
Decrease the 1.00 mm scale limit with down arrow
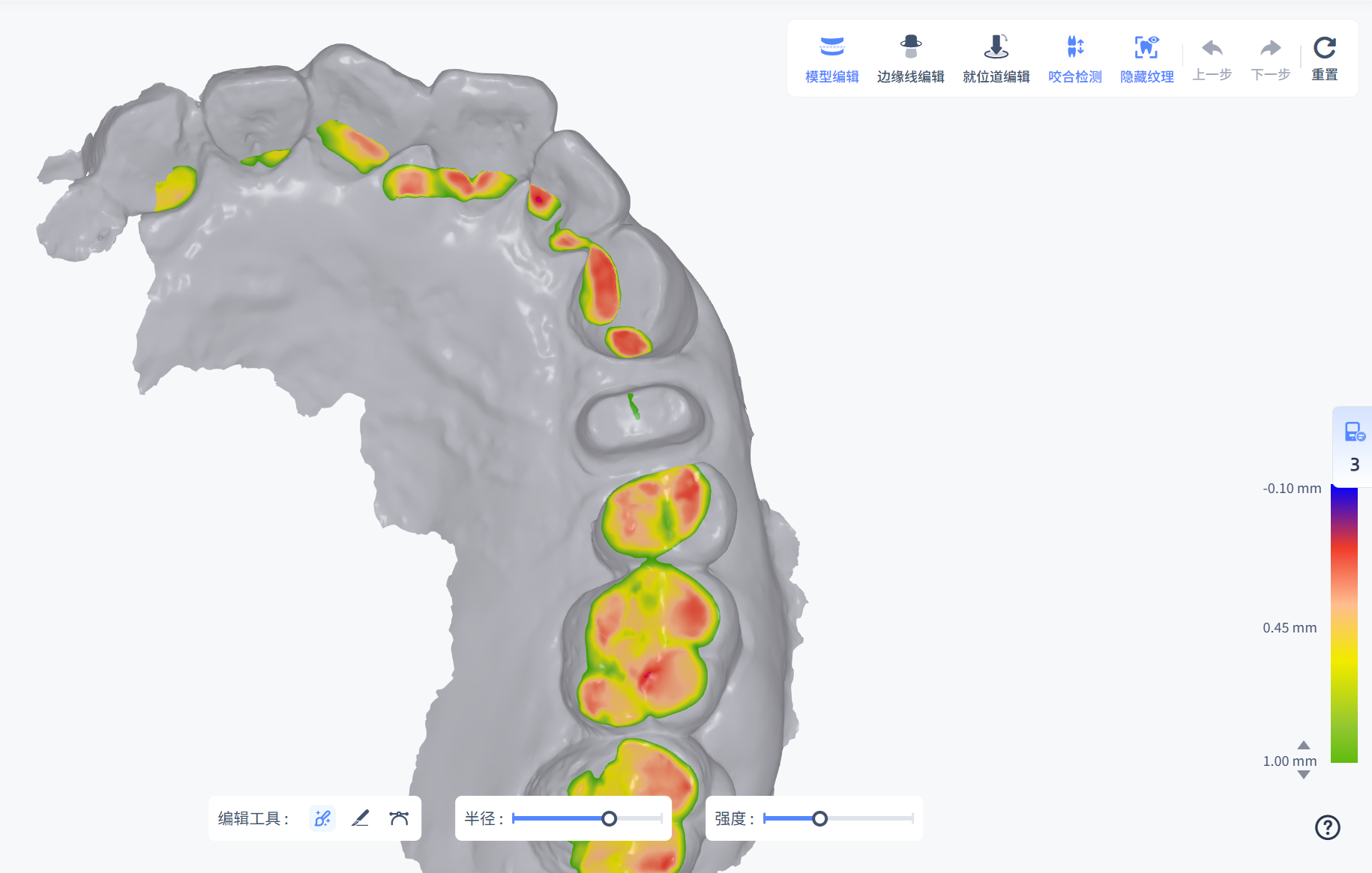(x=1304, y=776)
